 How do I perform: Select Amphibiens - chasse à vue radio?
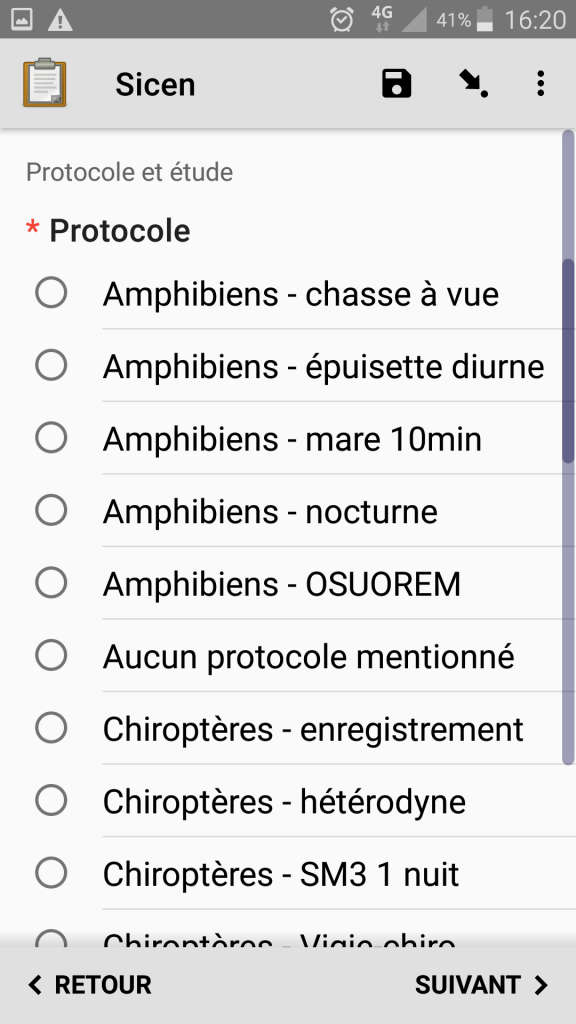pos(287,293)
